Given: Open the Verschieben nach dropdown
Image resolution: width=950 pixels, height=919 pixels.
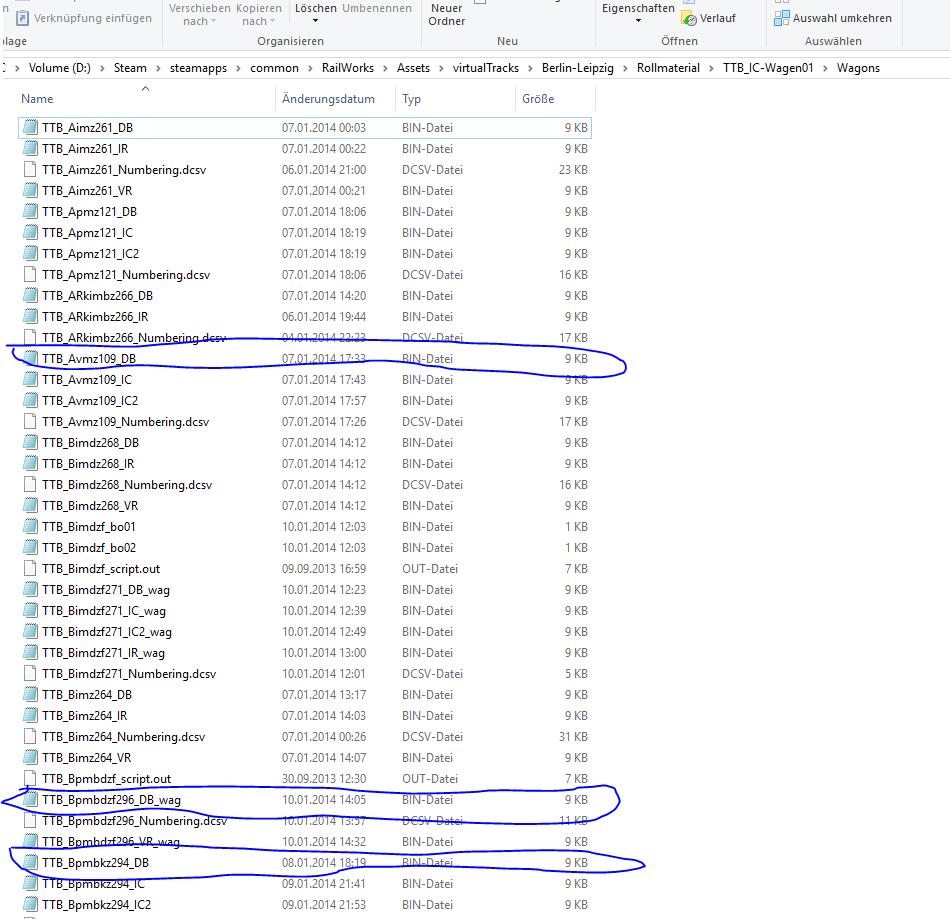Looking at the screenshot, I should [199, 15].
